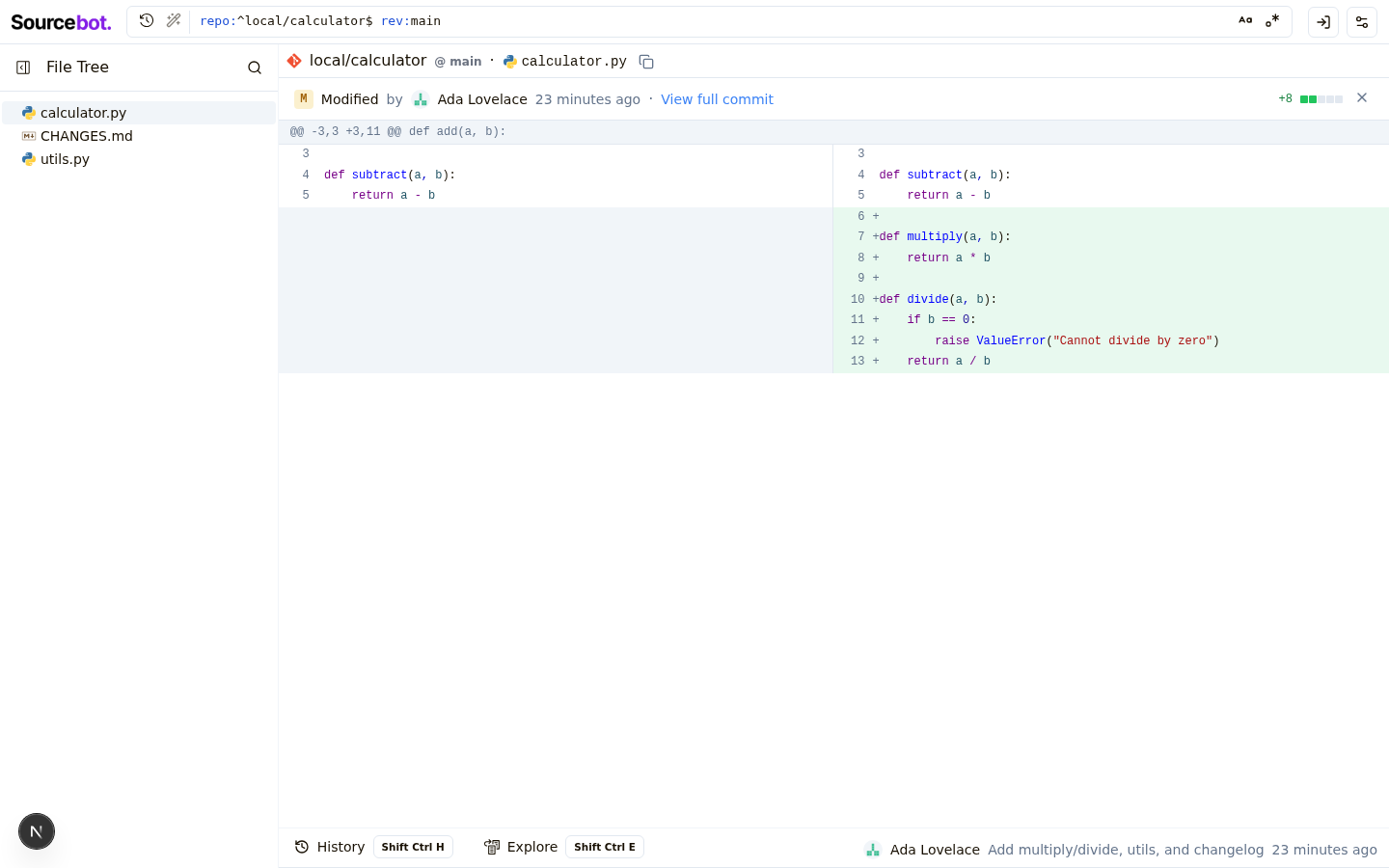
Task: Toggle regex search icon
Action: (x=1272, y=20)
